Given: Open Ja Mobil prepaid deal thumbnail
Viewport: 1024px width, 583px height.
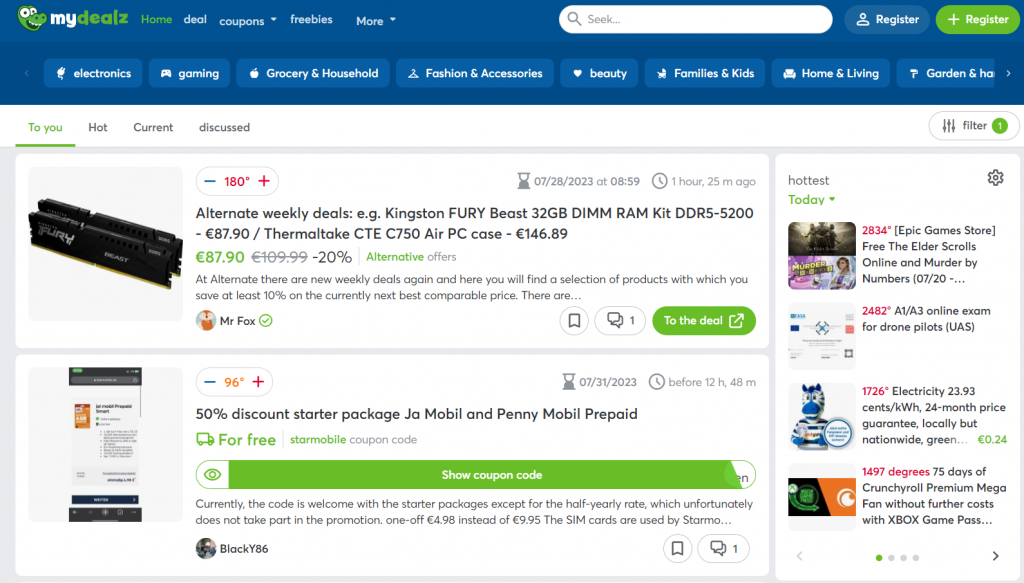Looking at the screenshot, I should pyautogui.click(x=105, y=444).
